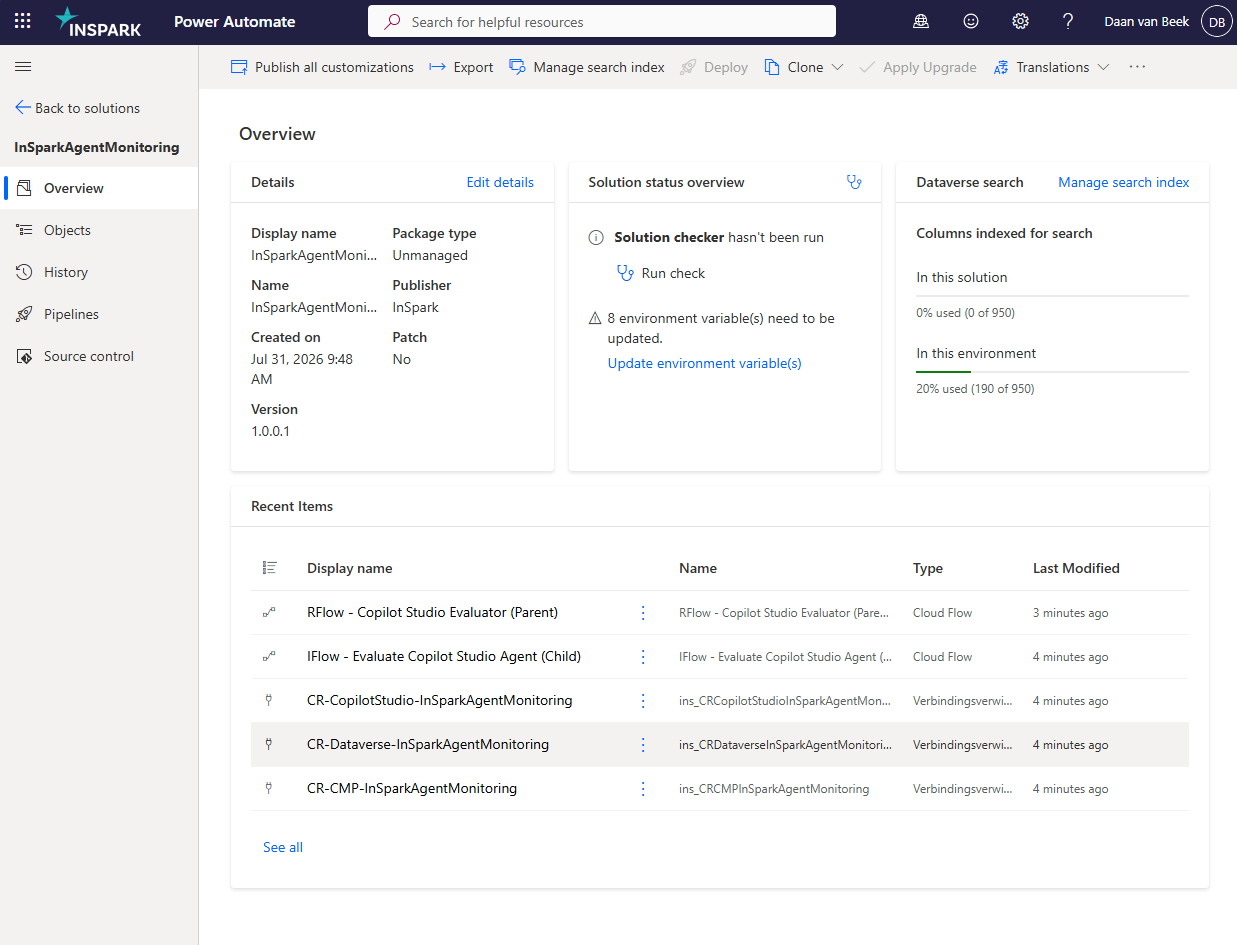Viewport: 1237px width, 945px height.
Task: Go Back to solutions
Action: point(77,108)
